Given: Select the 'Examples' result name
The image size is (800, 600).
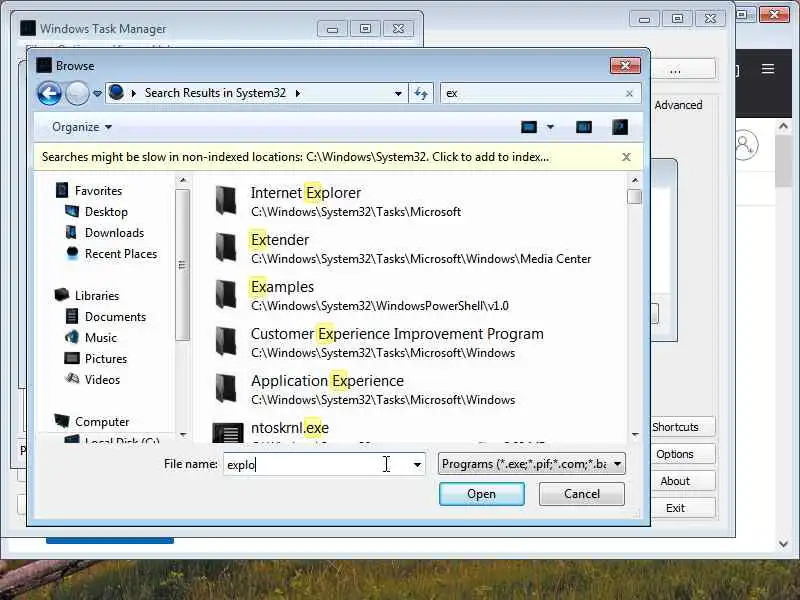Looking at the screenshot, I should [282, 287].
